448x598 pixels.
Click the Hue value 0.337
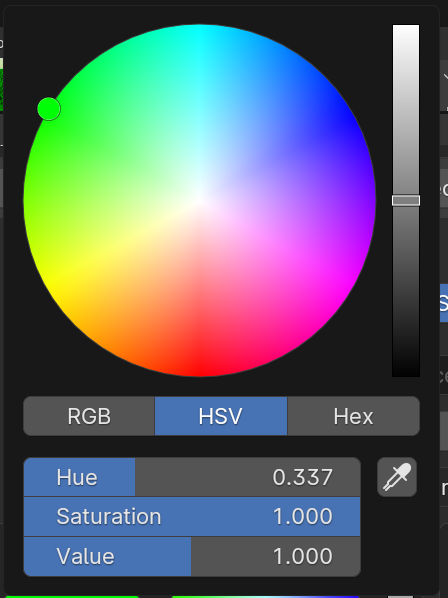coord(303,477)
